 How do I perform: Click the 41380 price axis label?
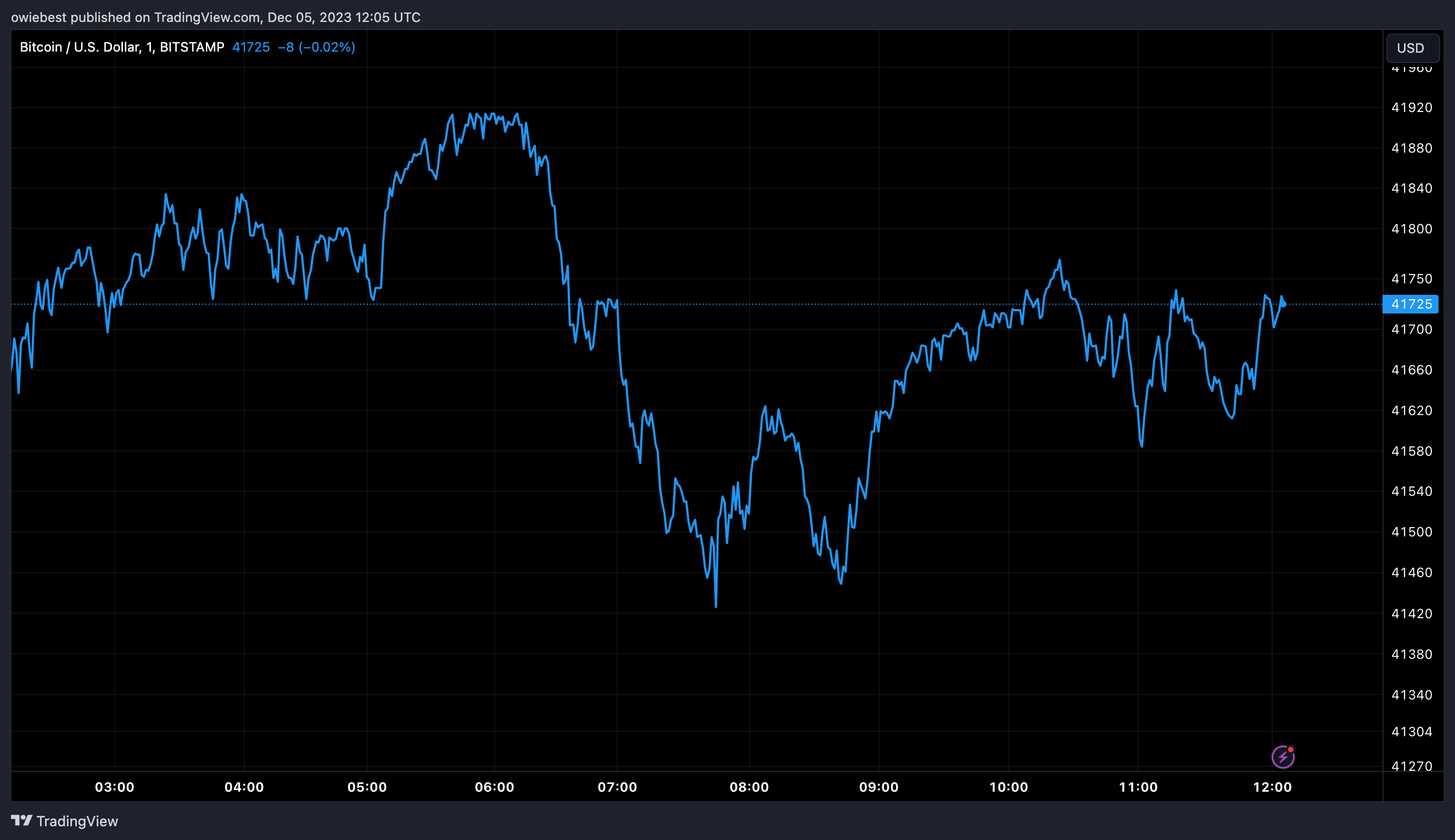tap(1412, 654)
